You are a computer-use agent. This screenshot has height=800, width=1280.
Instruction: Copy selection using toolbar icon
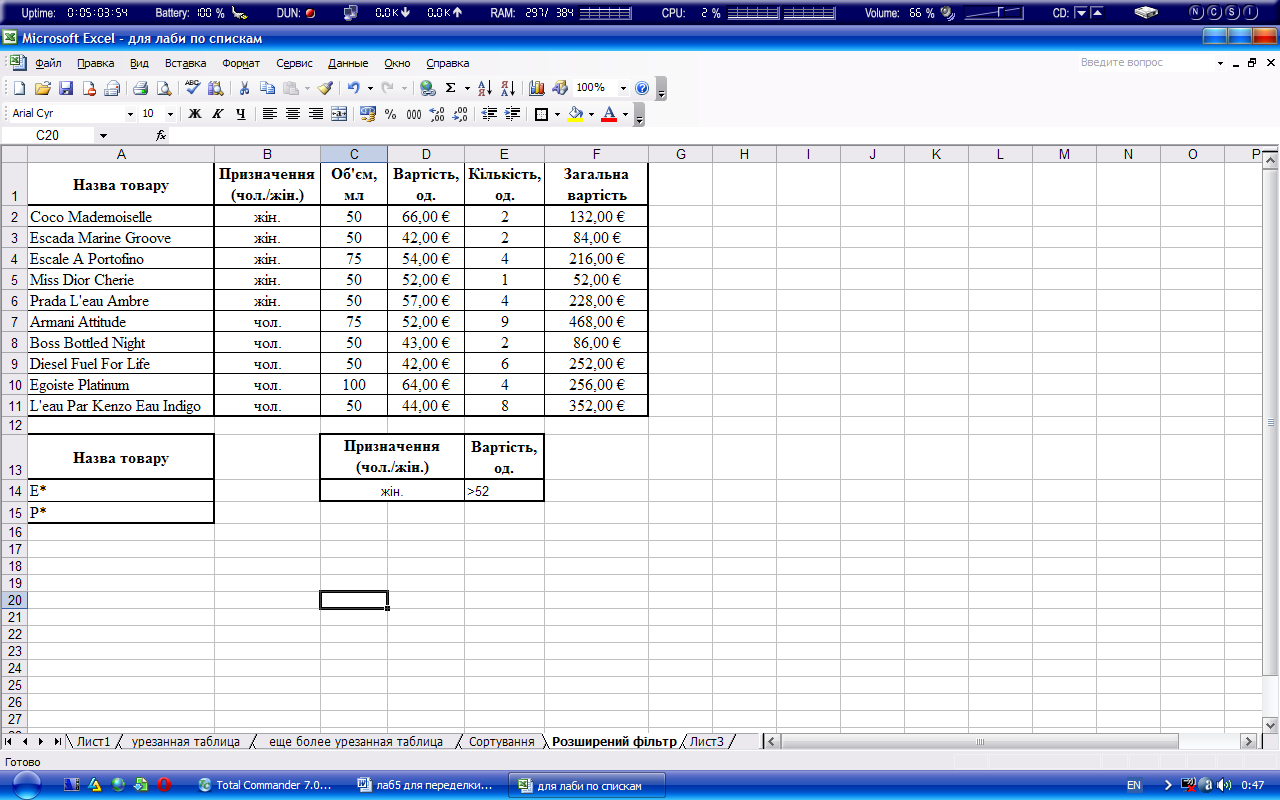point(267,88)
